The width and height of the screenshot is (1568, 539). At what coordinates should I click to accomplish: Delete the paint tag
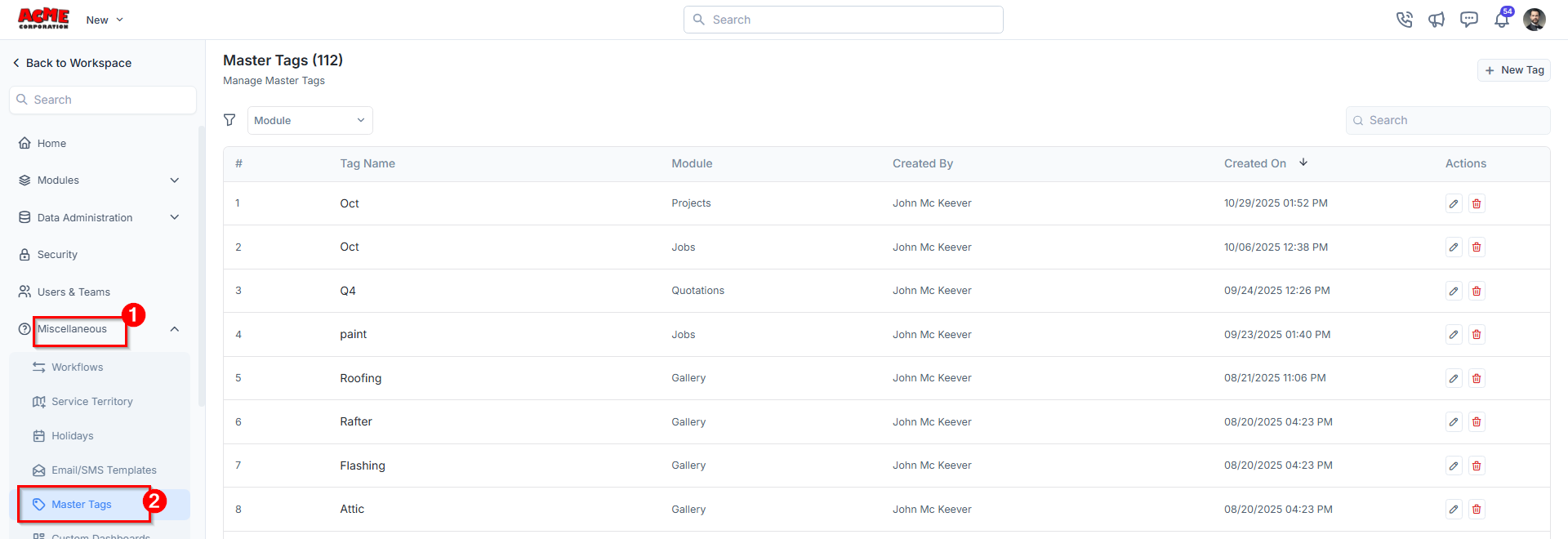tap(1477, 334)
